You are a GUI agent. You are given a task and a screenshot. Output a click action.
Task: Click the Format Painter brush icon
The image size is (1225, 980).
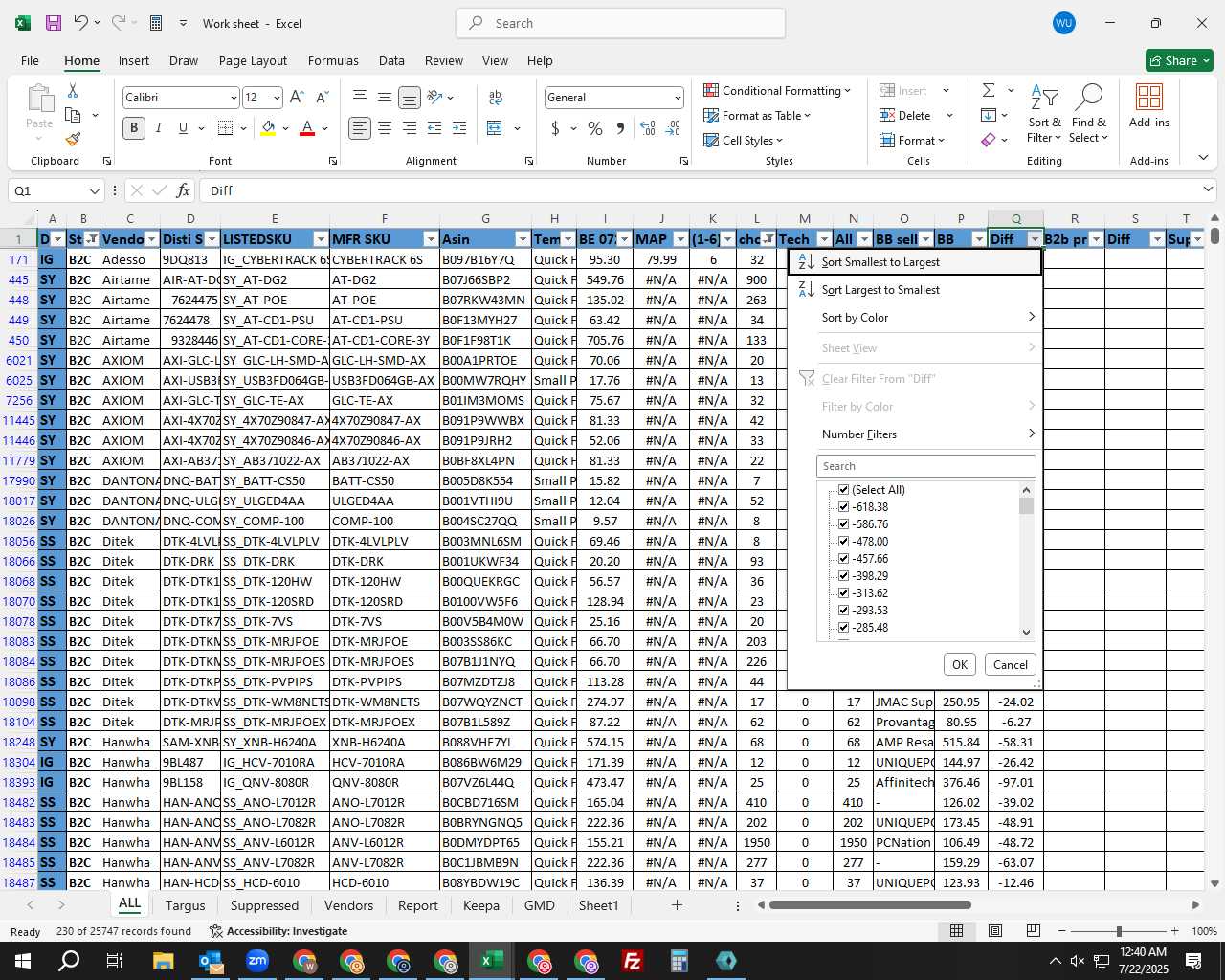coord(73,139)
